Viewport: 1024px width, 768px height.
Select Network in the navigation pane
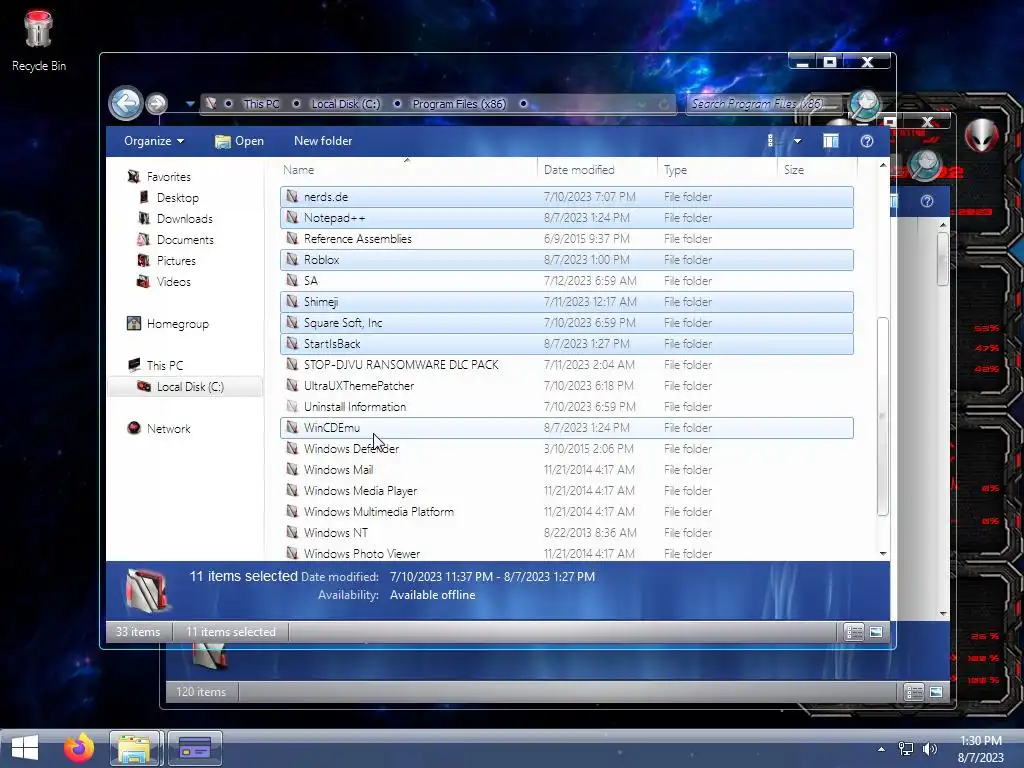pyautogui.click(x=168, y=428)
